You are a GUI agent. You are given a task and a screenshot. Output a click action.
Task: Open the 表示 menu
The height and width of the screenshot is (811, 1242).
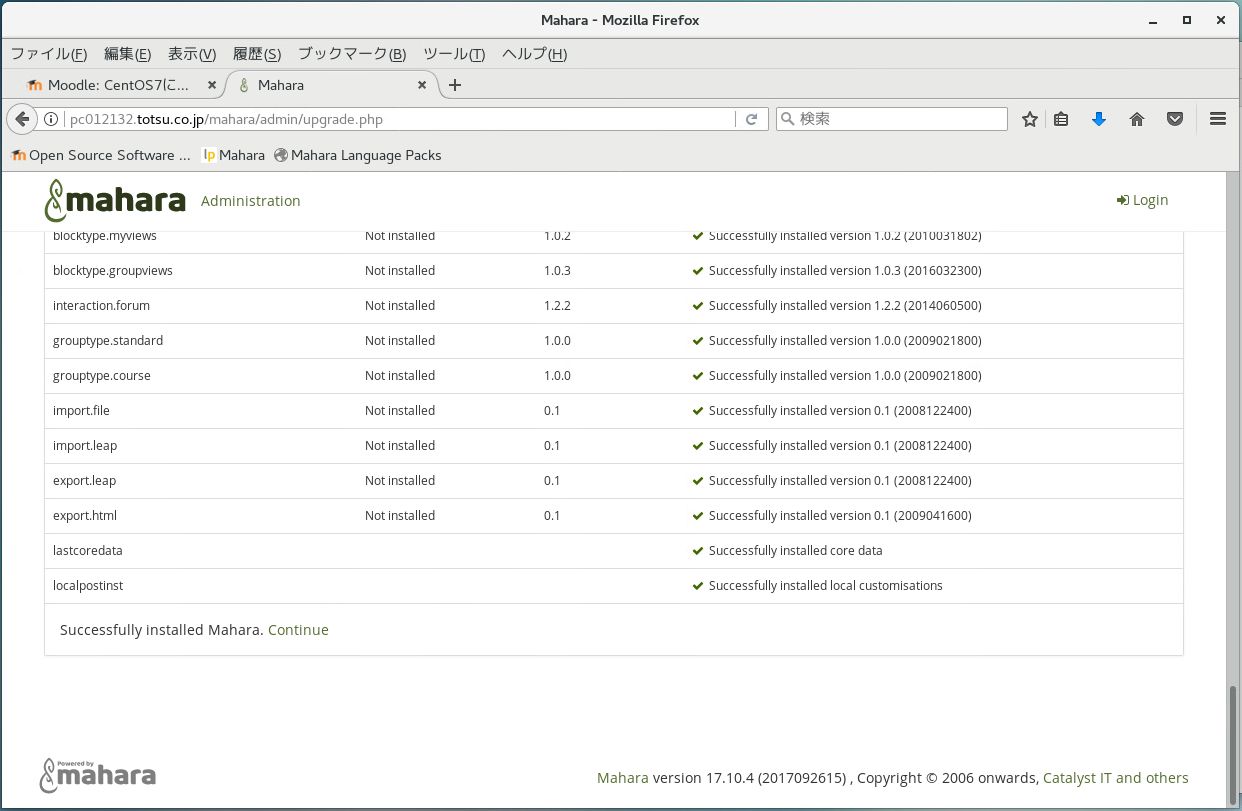192,54
